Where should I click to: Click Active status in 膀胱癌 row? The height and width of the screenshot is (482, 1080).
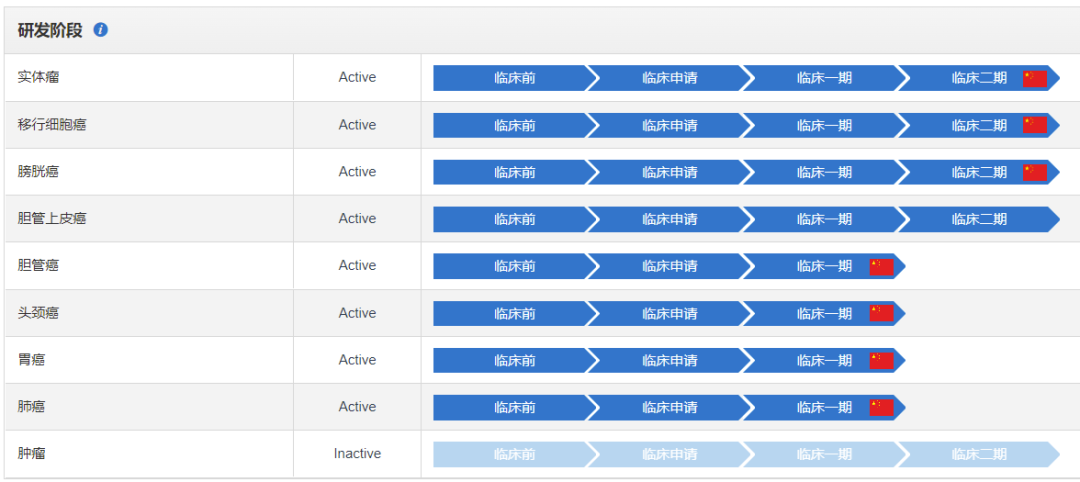click(357, 171)
